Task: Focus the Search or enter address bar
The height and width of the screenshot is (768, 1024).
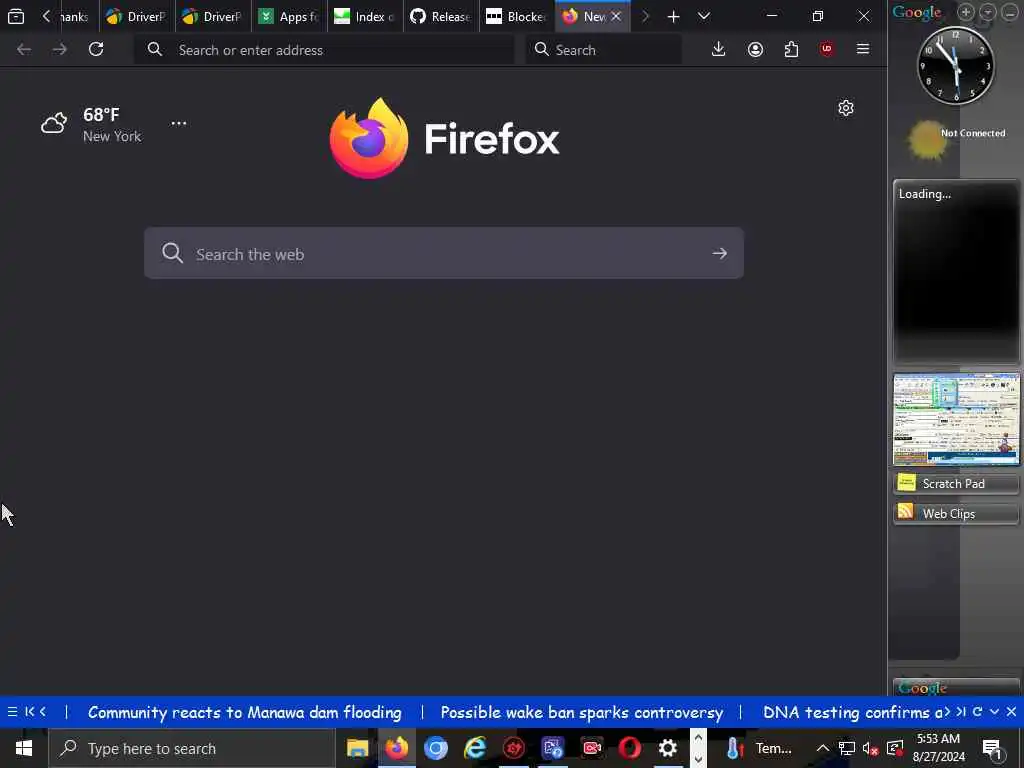Action: [324, 50]
